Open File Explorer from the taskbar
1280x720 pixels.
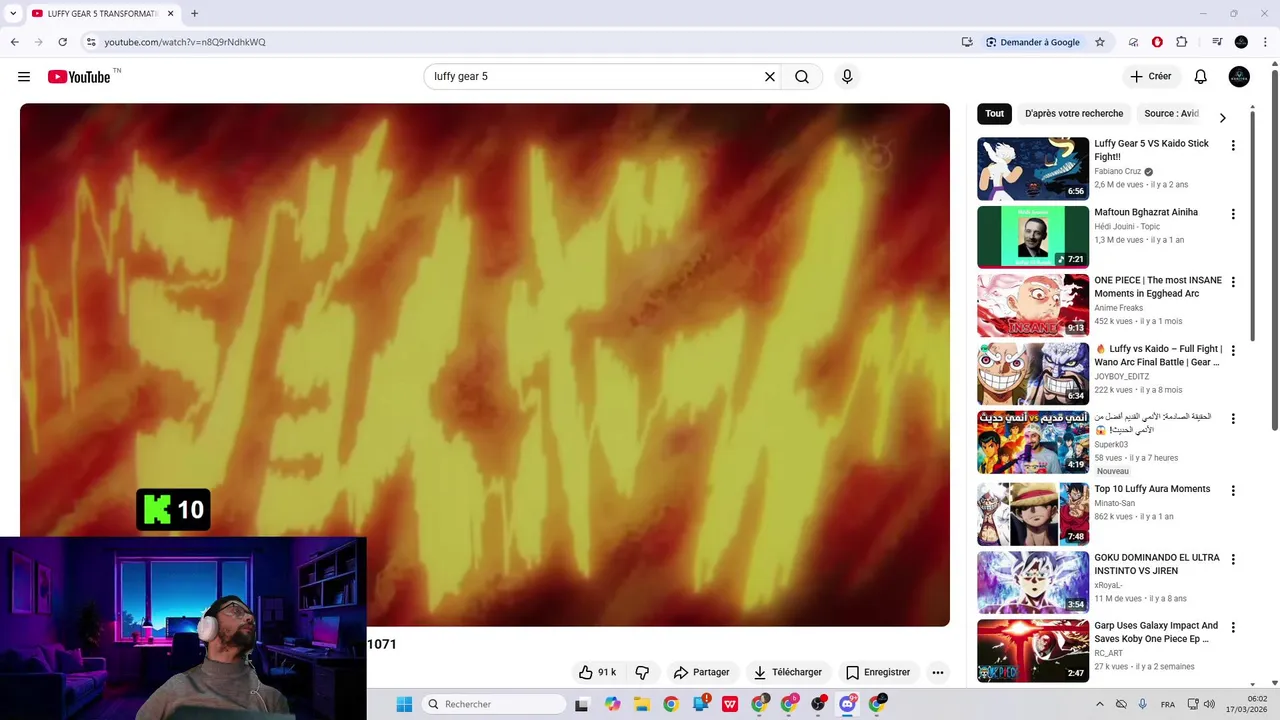click(641, 704)
